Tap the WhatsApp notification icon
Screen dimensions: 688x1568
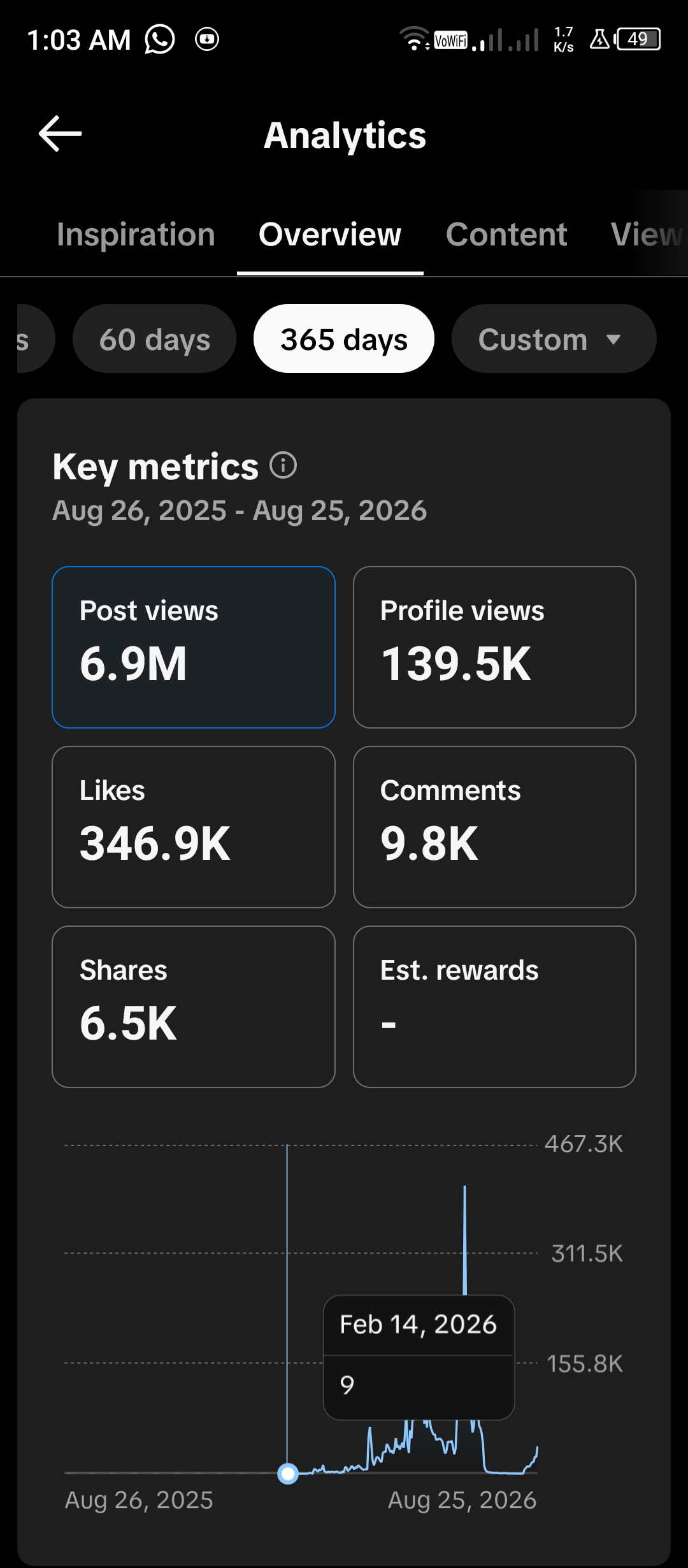click(x=160, y=40)
